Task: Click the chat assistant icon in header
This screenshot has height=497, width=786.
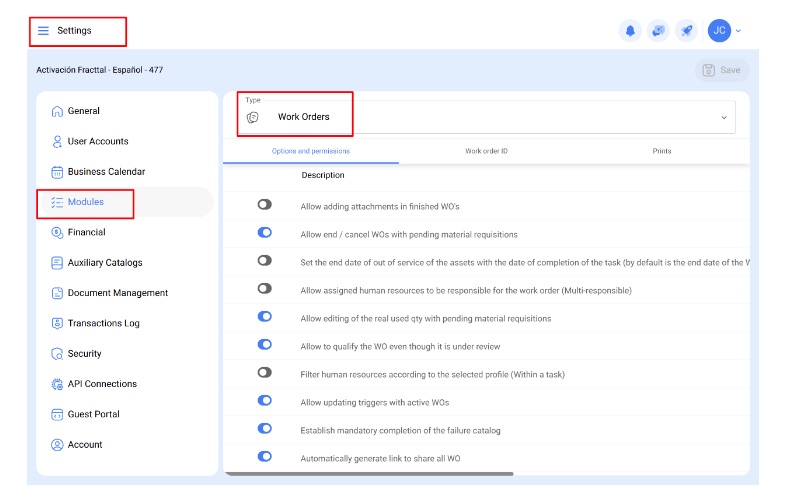Action: pyautogui.click(x=658, y=31)
